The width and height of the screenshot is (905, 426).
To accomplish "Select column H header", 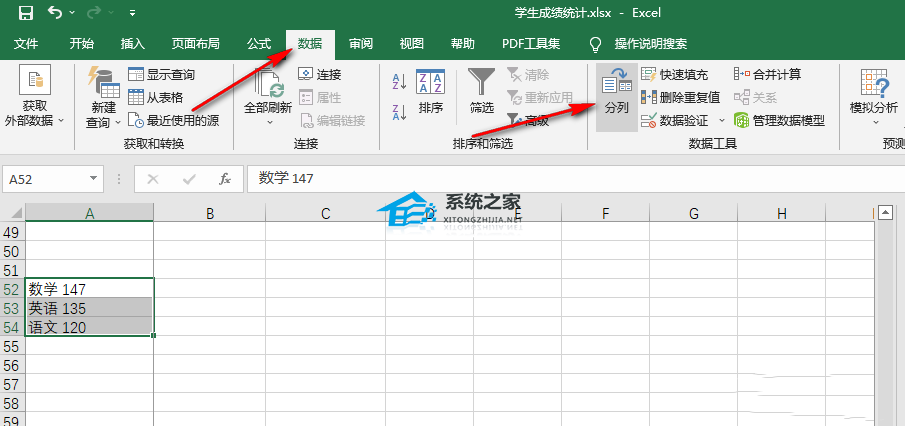I will click(x=781, y=214).
